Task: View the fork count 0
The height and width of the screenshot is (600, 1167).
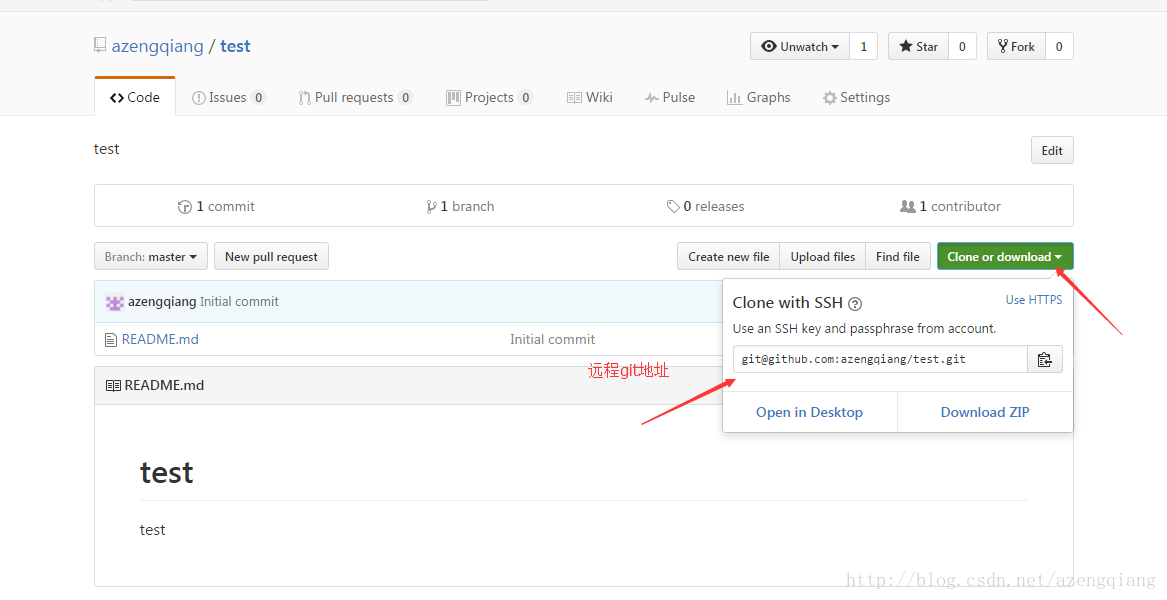Action: point(1058,46)
